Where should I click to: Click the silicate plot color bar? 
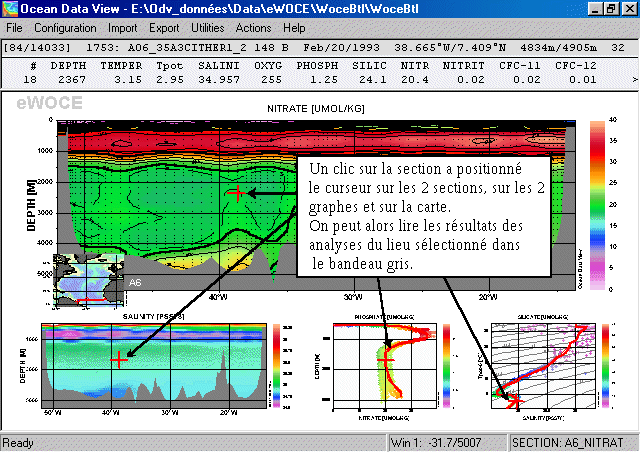coord(605,366)
